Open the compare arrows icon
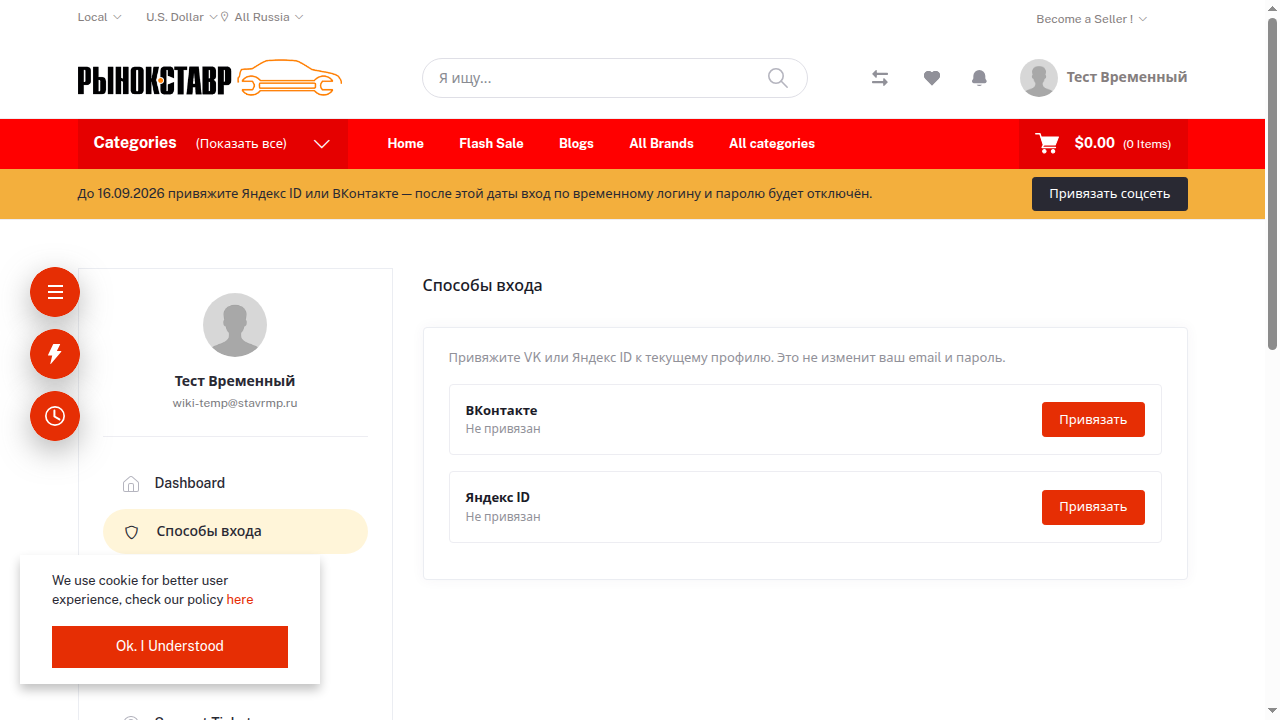The width and height of the screenshot is (1280, 720). [880, 78]
